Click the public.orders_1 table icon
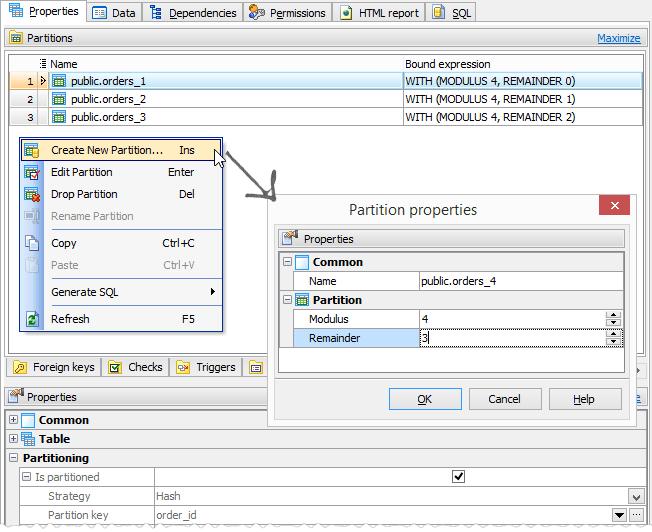This screenshot has height=532, width=652. point(59,81)
